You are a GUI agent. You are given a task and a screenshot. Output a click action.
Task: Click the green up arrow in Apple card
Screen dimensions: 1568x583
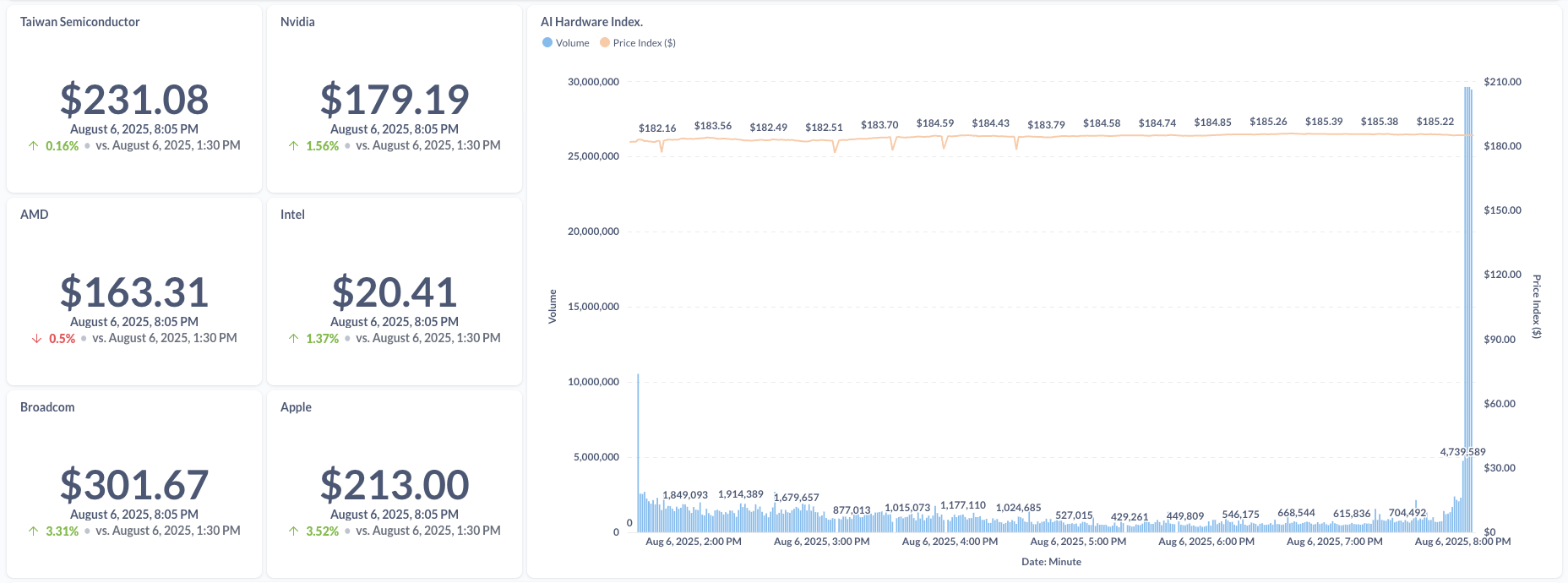coord(294,531)
